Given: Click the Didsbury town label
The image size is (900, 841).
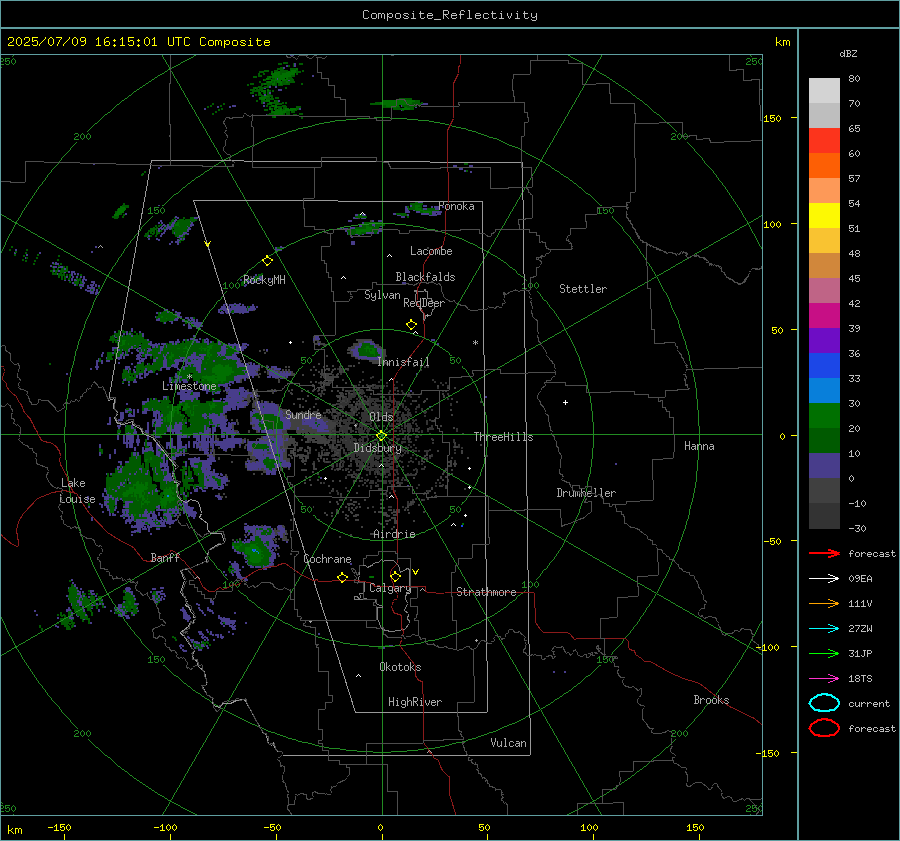Looking at the screenshot, I should click(377, 448).
